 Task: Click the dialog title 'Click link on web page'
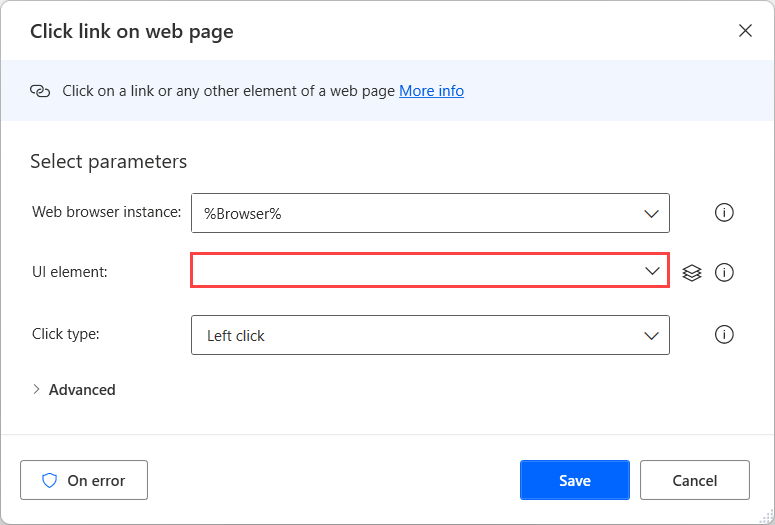click(132, 32)
